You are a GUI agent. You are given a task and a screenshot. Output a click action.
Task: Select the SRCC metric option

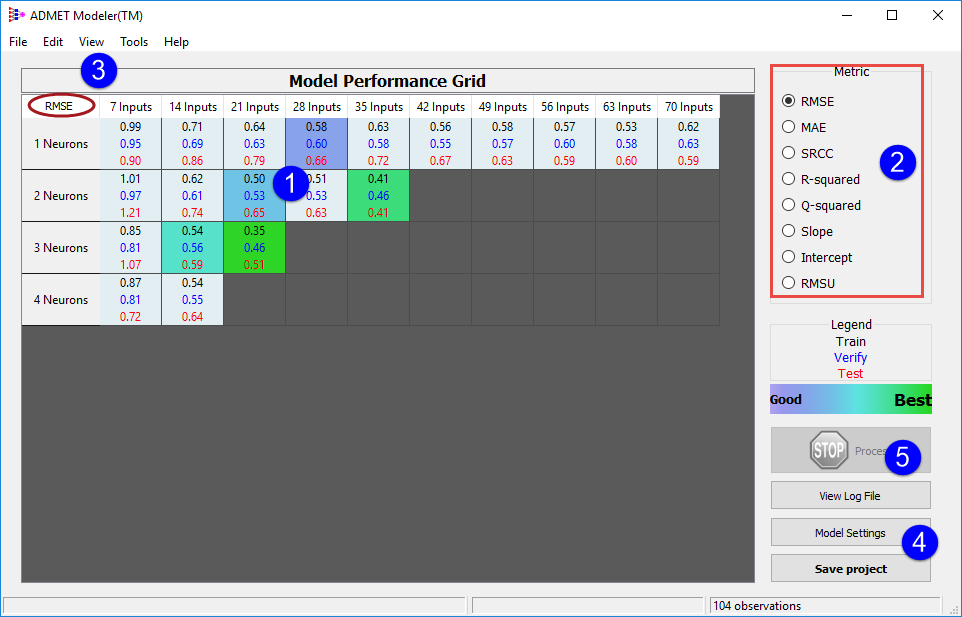click(x=788, y=153)
